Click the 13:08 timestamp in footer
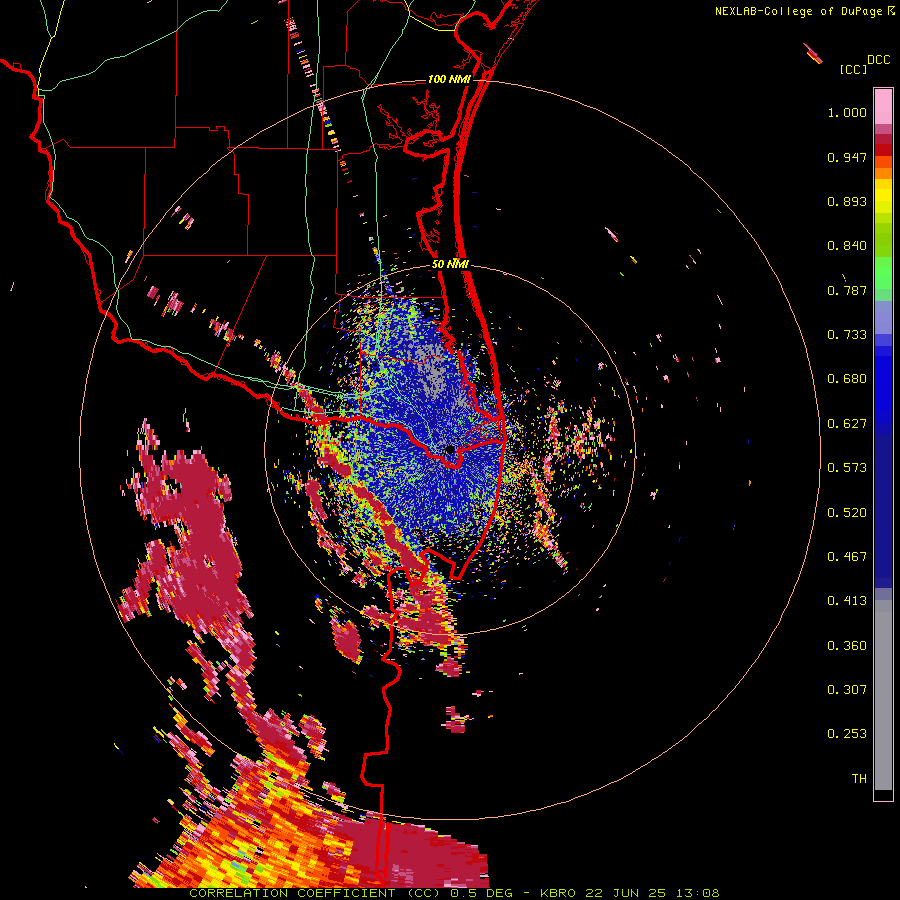The image size is (900, 900). pyautogui.click(x=697, y=893)
